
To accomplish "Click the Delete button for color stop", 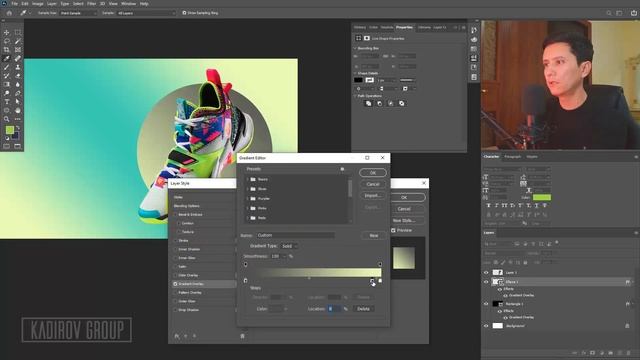I will click(363, 309).
